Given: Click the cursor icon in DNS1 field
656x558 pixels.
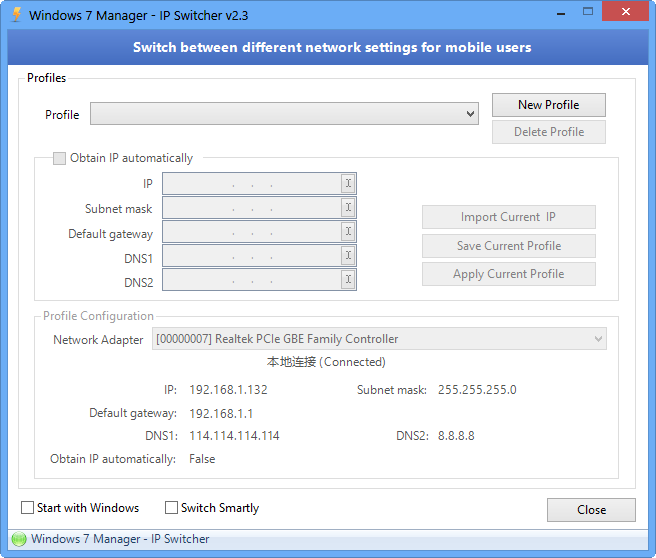Looking at the screenshot, I should [348, 255].
